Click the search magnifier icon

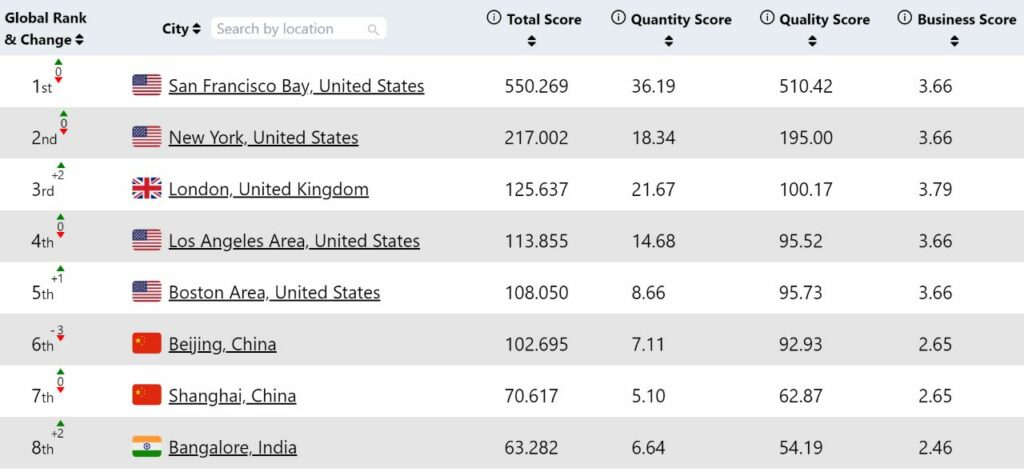coord(373,29)
